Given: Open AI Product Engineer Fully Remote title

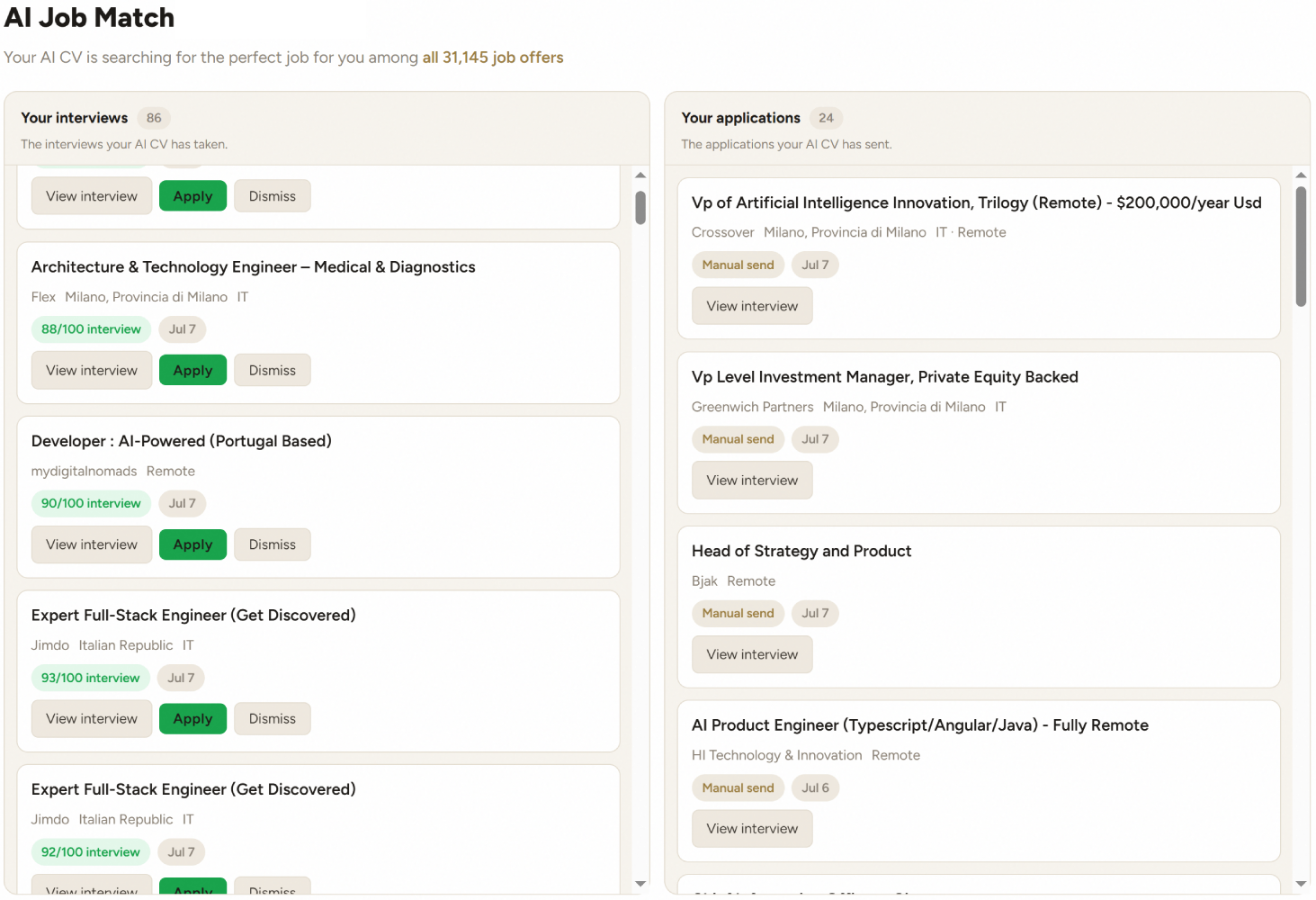Looking at the screenshot, I should (919, 725).
